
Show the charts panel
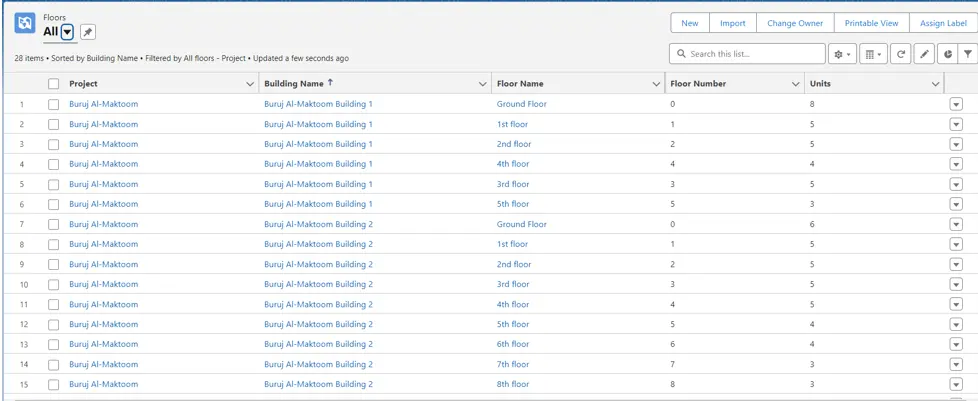point(947,54)
